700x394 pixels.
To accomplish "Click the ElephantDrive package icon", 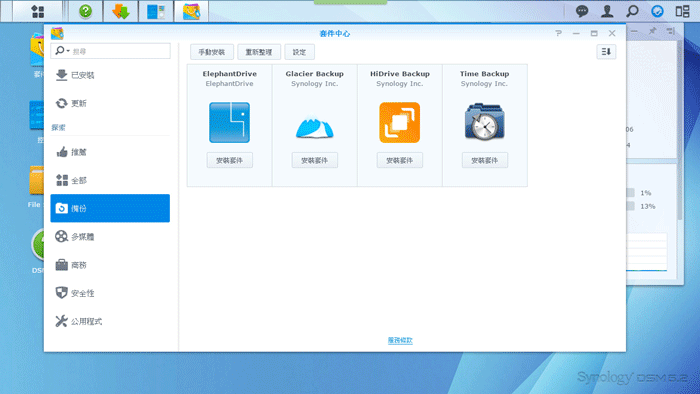I will [229, 122].
